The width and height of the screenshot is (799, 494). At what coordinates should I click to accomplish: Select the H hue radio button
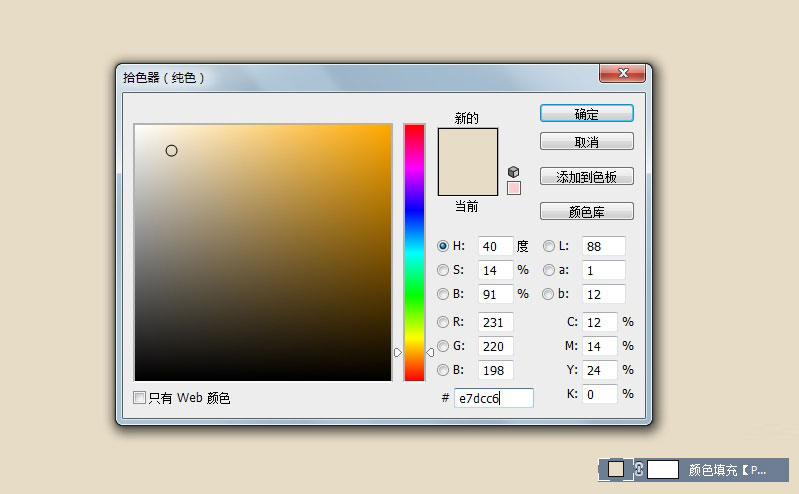pyautogui.click(x=443, y=246)
